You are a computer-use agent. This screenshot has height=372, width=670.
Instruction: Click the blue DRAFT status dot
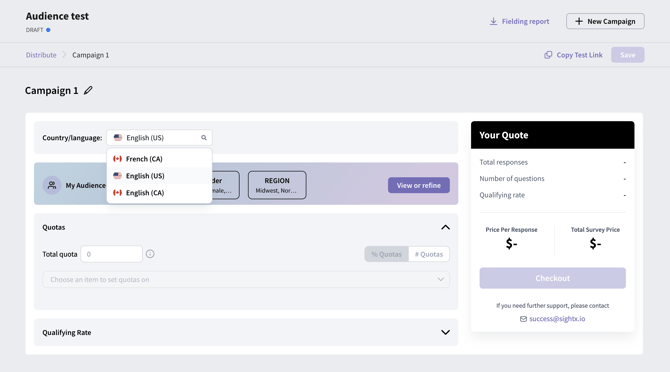click(x=48, y=30)
